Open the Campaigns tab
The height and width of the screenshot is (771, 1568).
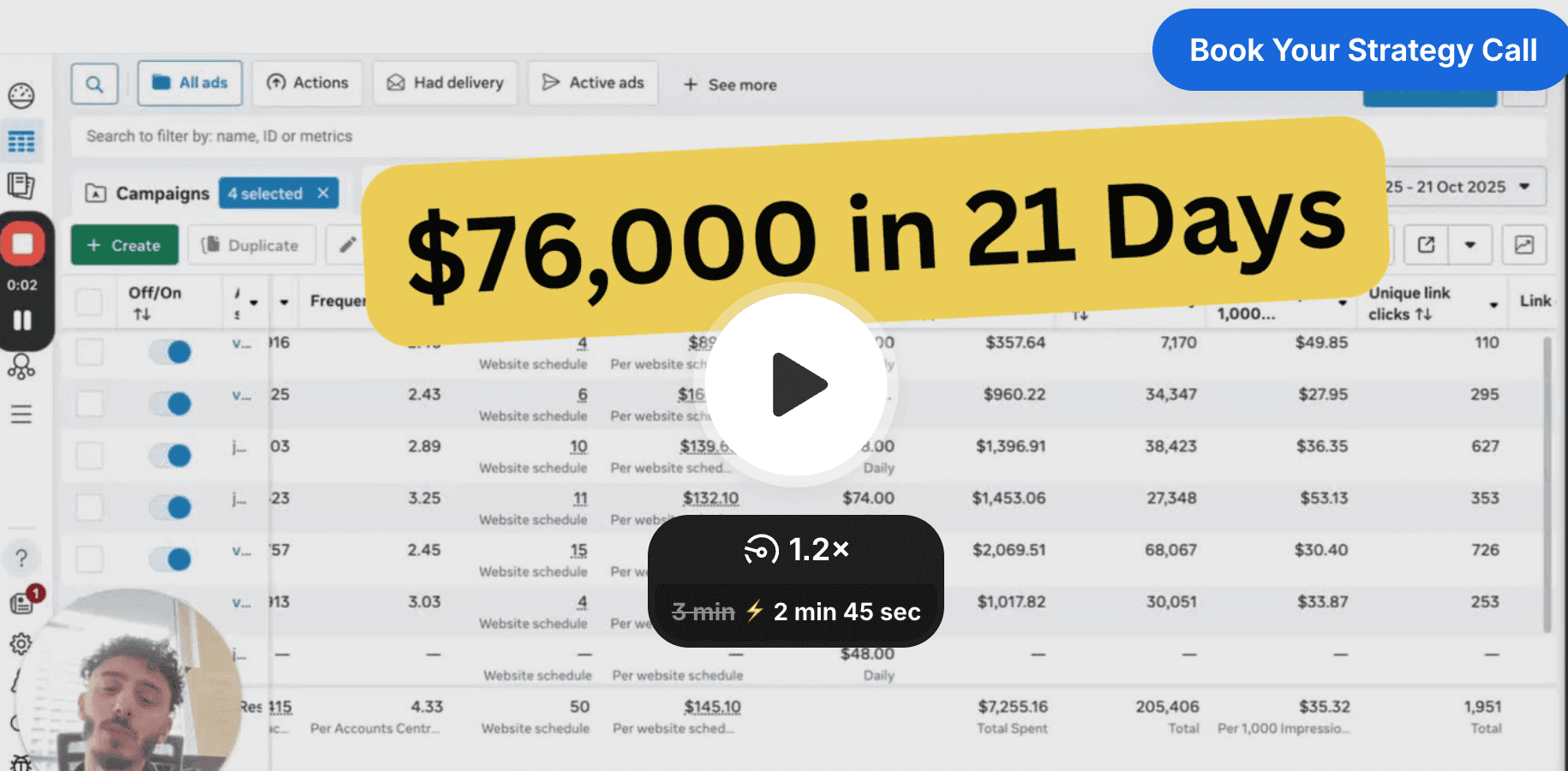point(147,194)
